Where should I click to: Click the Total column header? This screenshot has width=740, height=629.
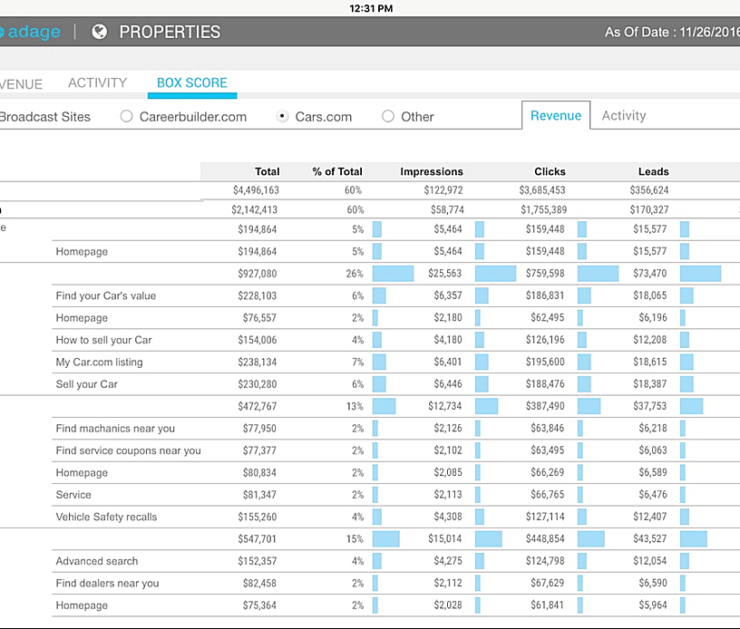pyautogui.click(x=267, y=172)
